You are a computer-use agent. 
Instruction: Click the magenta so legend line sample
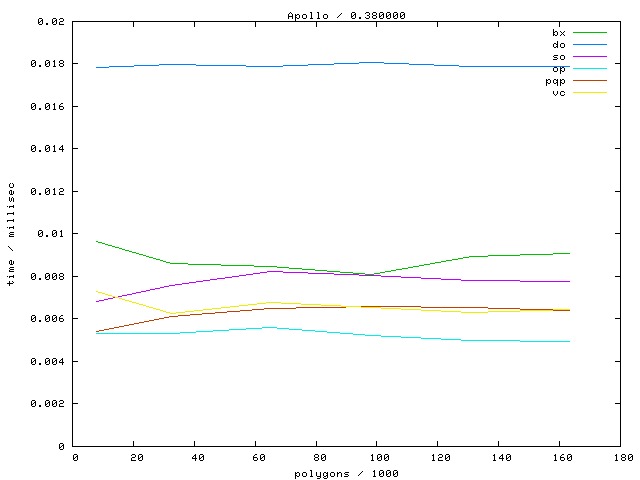589,57
